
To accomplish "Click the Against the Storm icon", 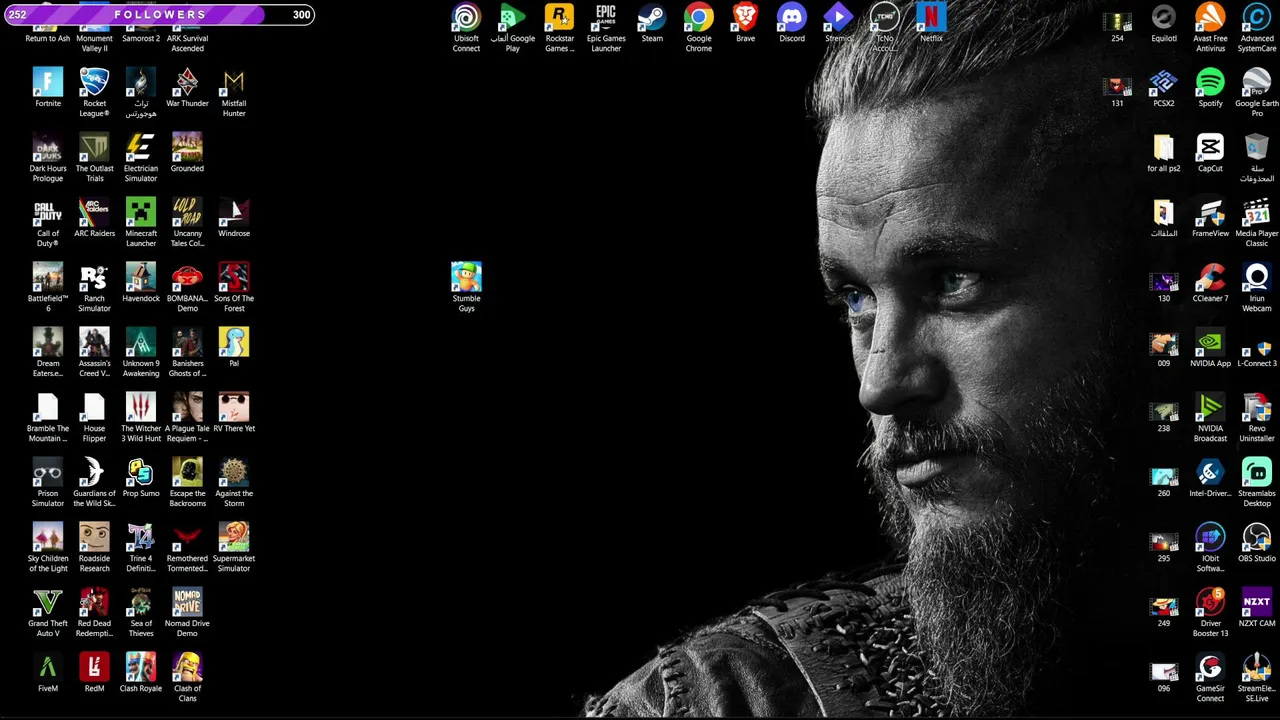I will click(x=234, y=472).
